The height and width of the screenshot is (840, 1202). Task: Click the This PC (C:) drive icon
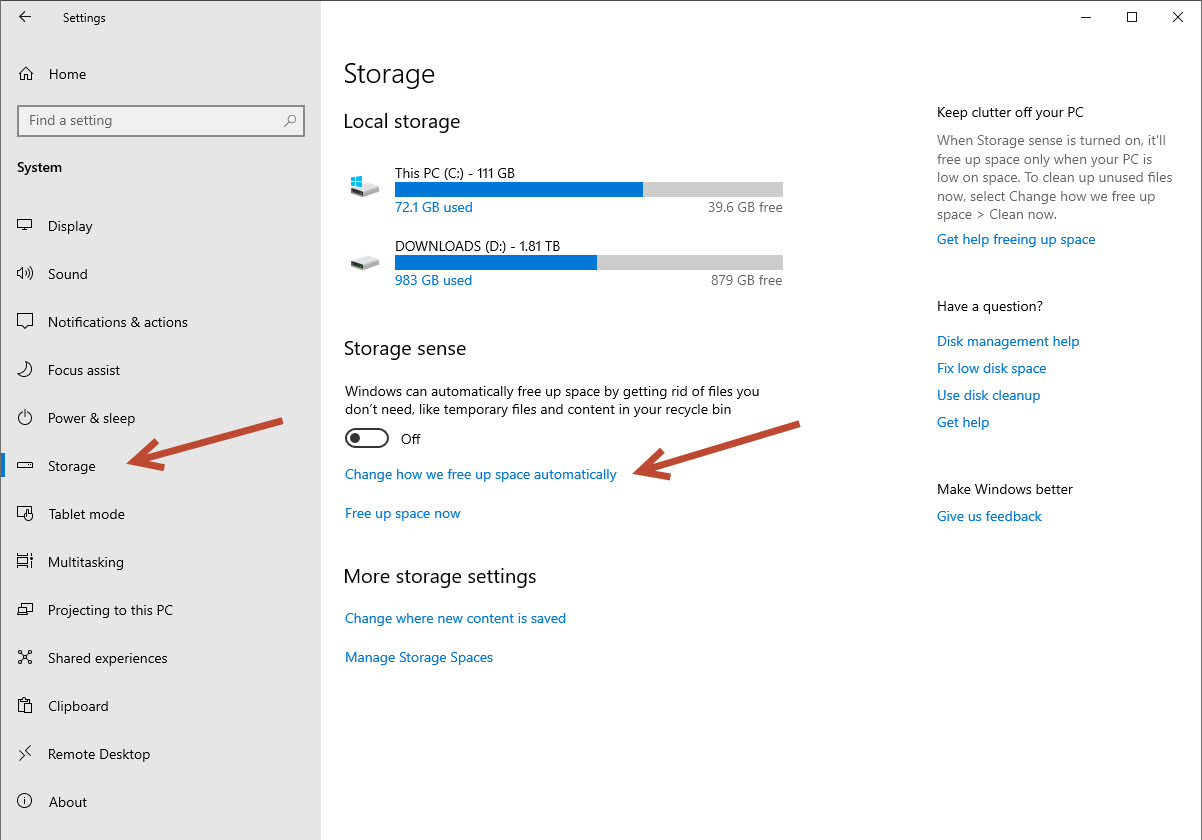coord(365,187)
